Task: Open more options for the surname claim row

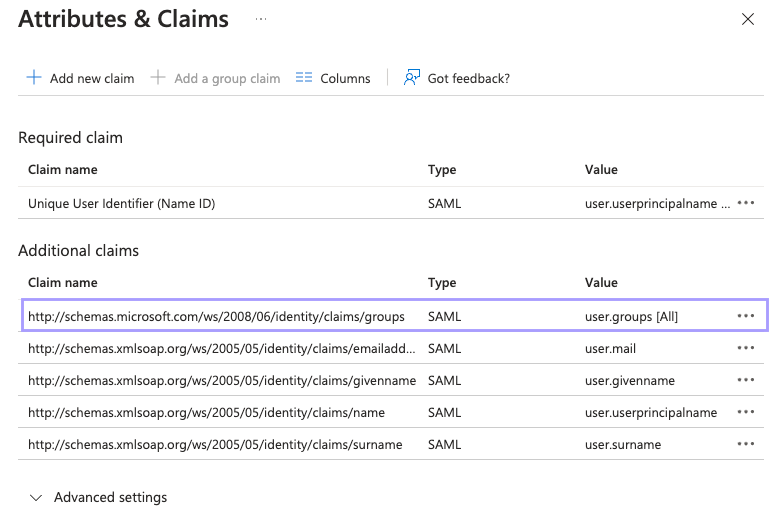Action: pyautogui.click(x=746, y=444)
